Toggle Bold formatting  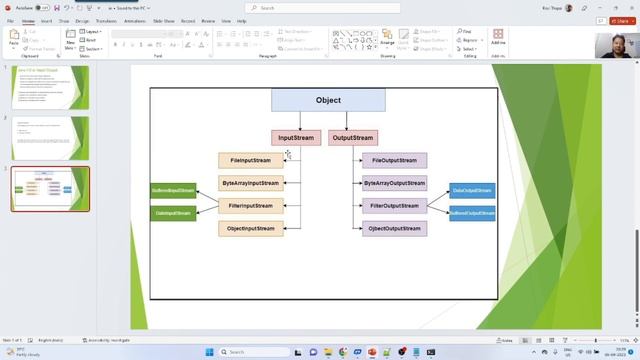tap(116, 44)
